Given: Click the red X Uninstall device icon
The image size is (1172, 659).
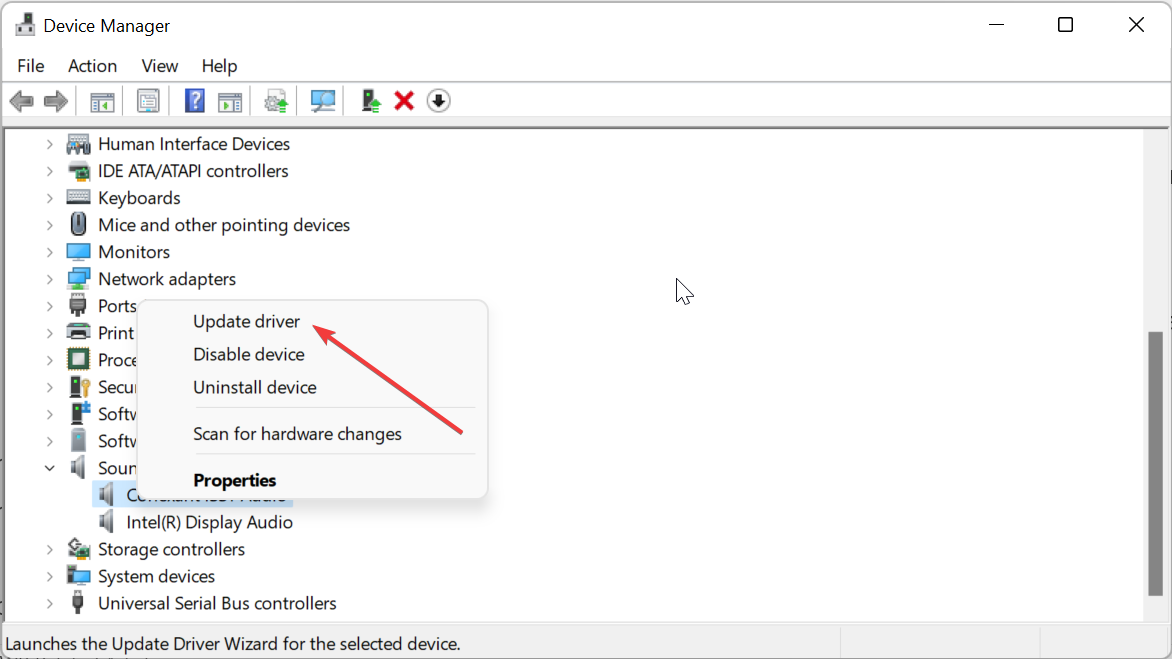Looking at the screenshot, I should tap(404, 101).
